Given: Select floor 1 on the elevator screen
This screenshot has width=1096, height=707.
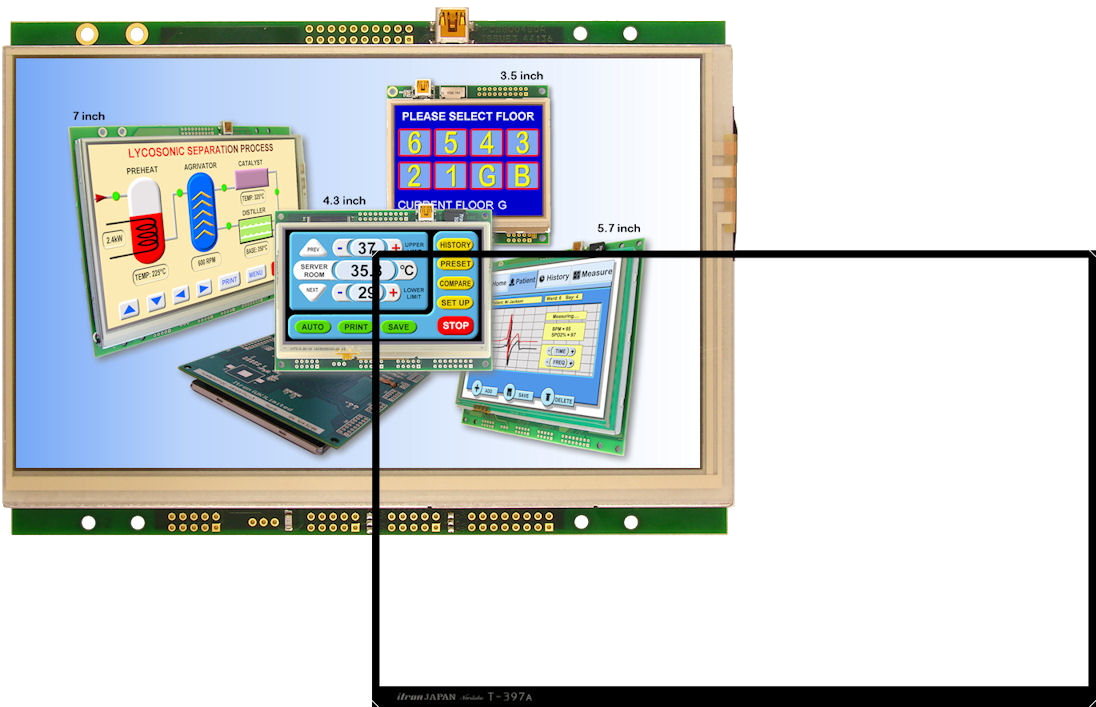Looking at the screenshot, I should pyautogui.click(x=451, y=176).
